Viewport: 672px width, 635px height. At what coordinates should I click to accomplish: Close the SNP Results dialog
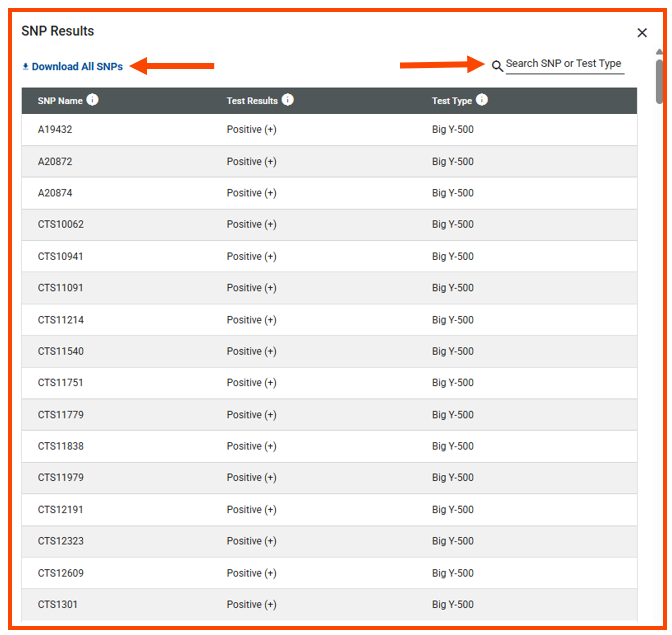pyautogui.click(x=642, y=33)
